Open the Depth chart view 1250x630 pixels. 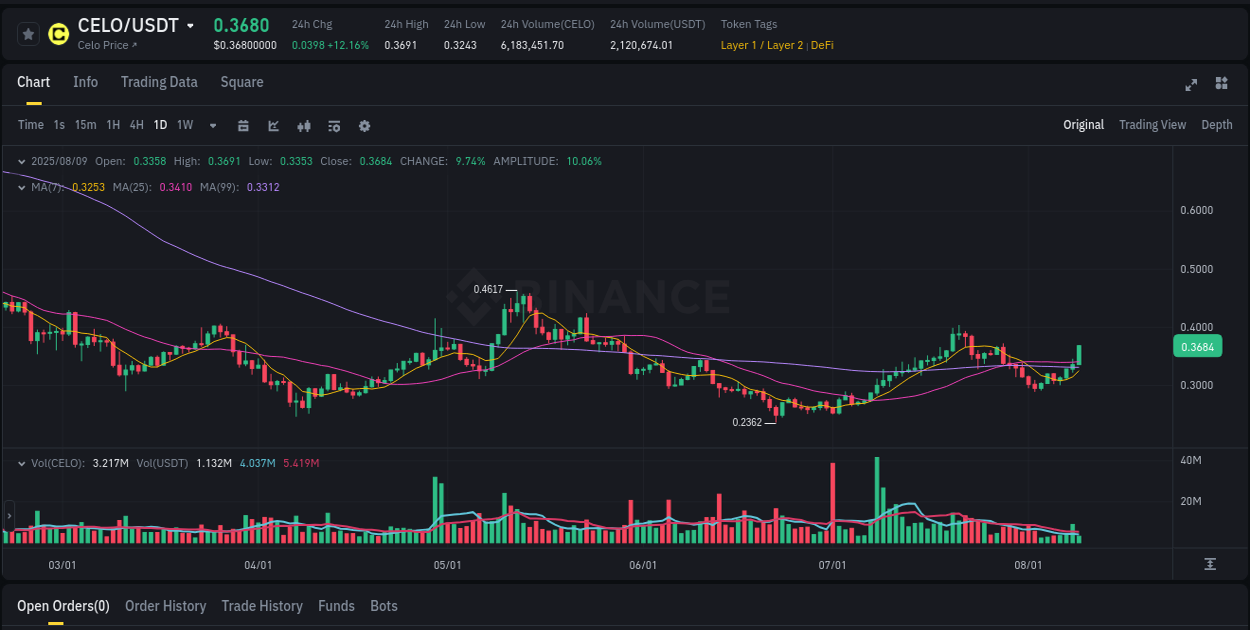(x=1216, y=125)
